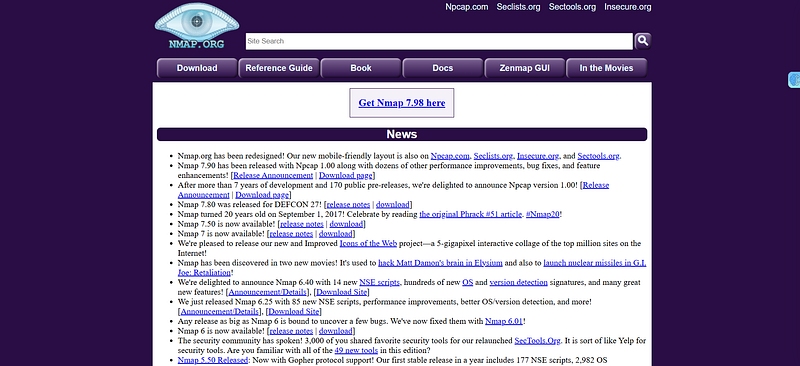Screen dimensions: 800x366
Task: Click the Nmap.org eye logo
Action: [x=196, y=26]
